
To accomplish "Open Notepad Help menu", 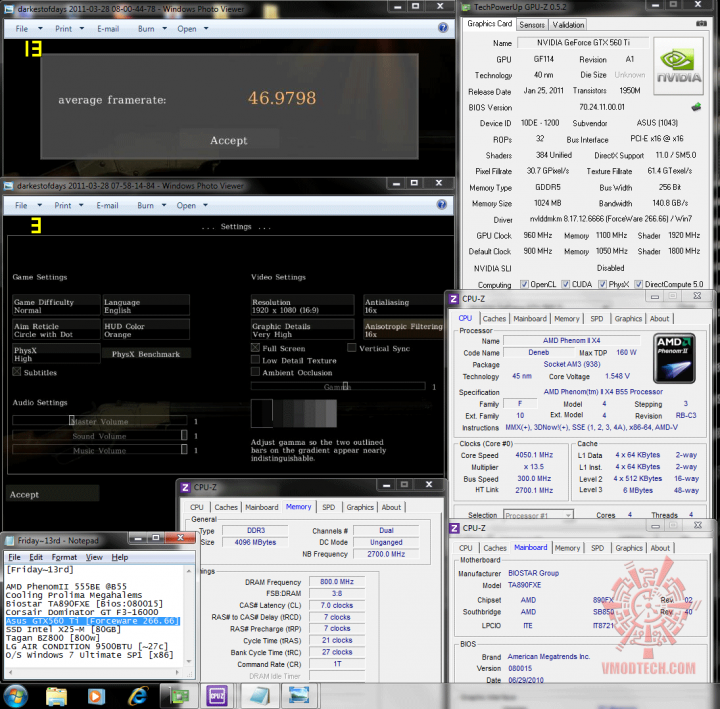I will (x=119, y=557).
